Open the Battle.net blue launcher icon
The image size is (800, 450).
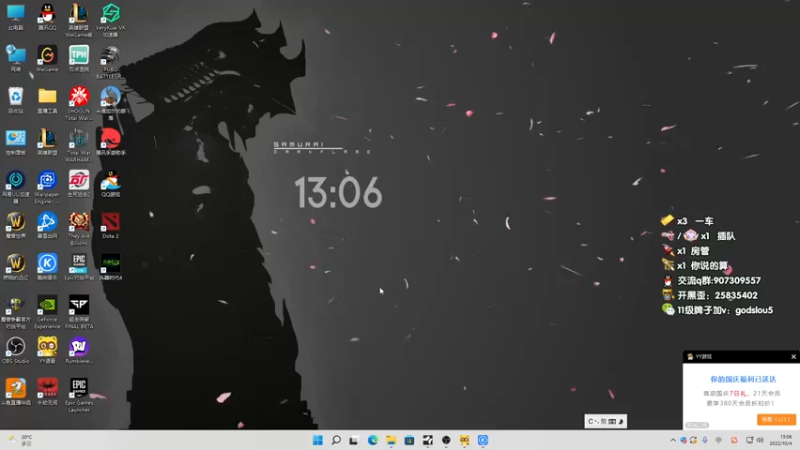pyautogui.click(x=47, y=223)
